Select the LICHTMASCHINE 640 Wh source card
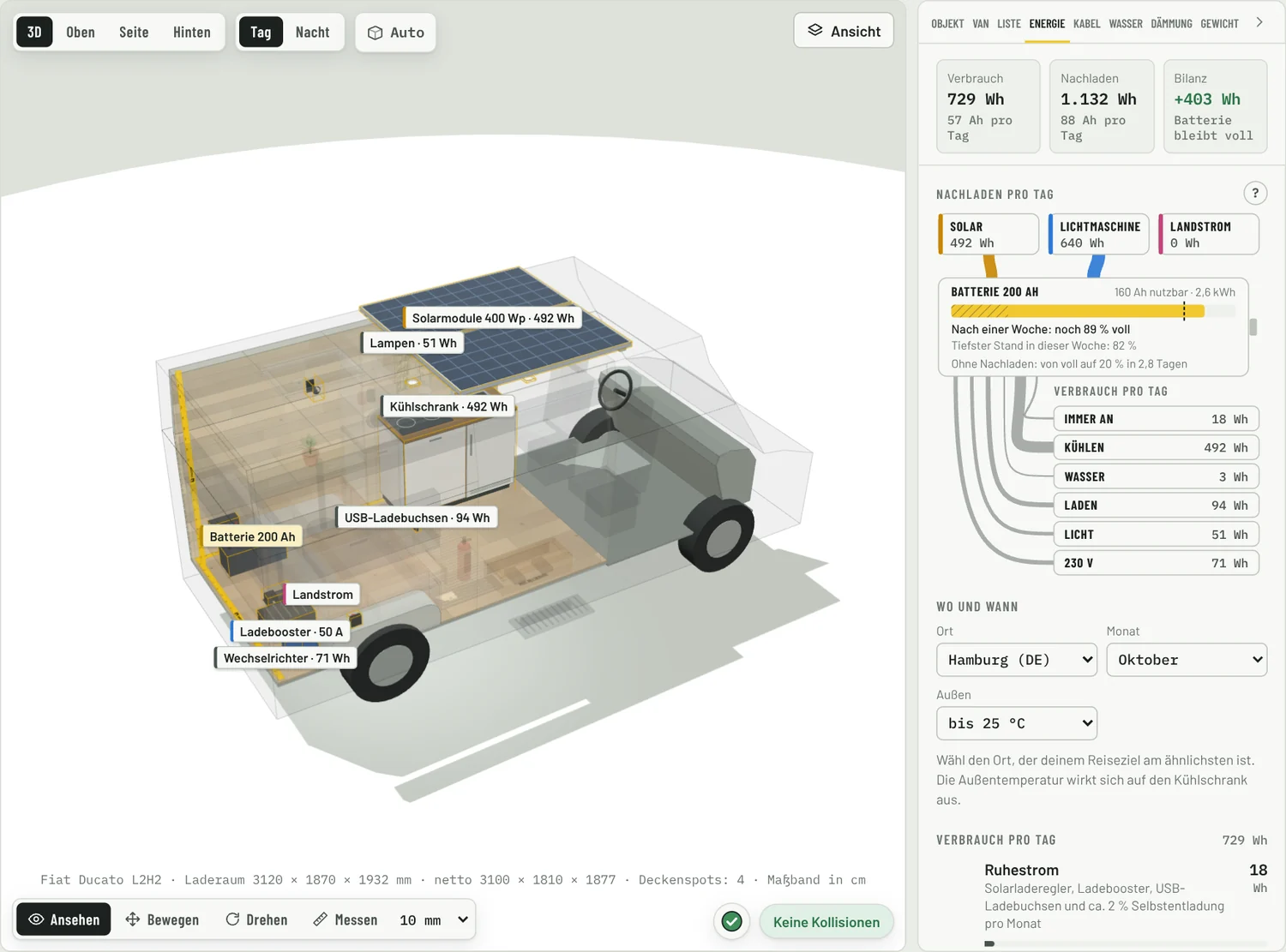Viewport: 1286px width, 952px height. (x=1099, y=235)
